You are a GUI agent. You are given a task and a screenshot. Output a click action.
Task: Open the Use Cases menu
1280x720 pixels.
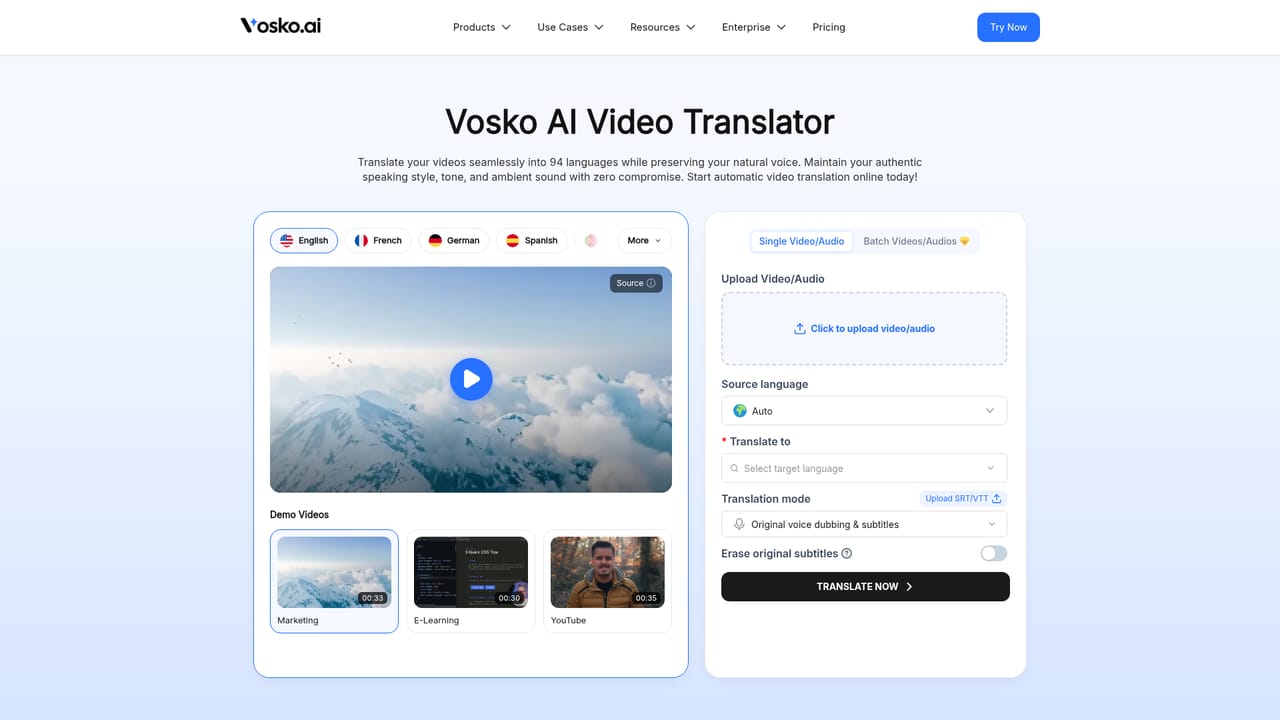(571, 27)
